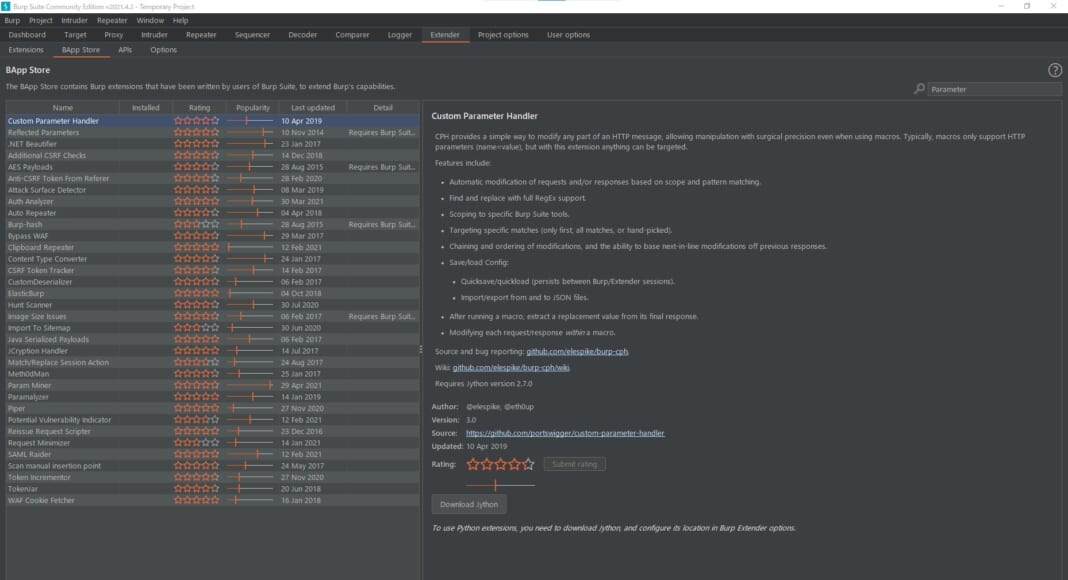Open the Intruder menu in menu bar
The height and width of the screenshot is (580, 1068).
75,20
